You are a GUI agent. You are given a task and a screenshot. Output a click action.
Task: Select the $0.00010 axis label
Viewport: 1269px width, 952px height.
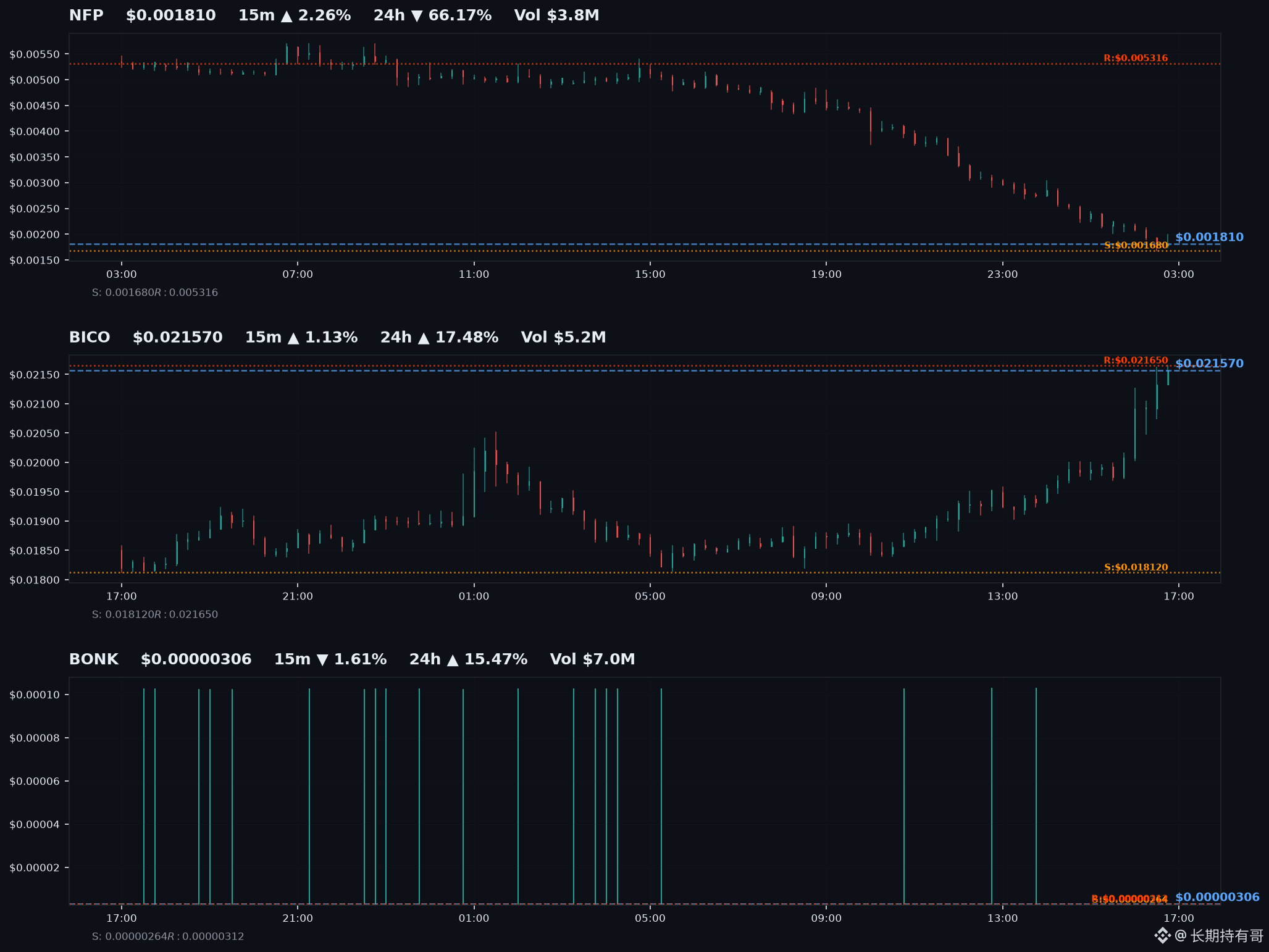pos(35,695)
